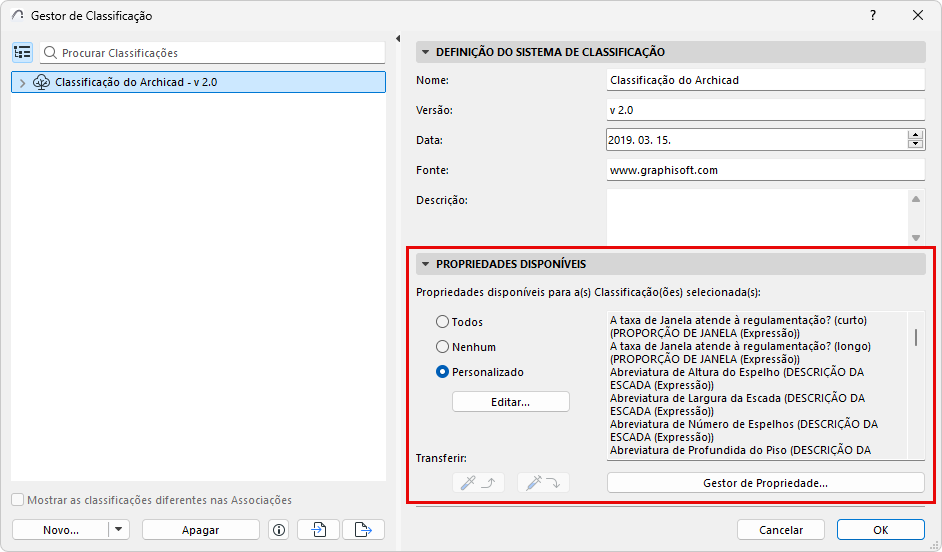Collapse Propriedades Disponíveis section

(x=425, y=264)
